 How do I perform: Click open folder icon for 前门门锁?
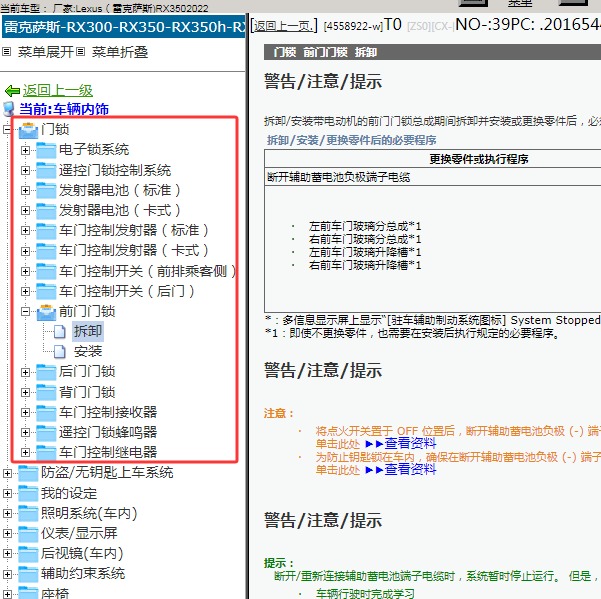46,312
